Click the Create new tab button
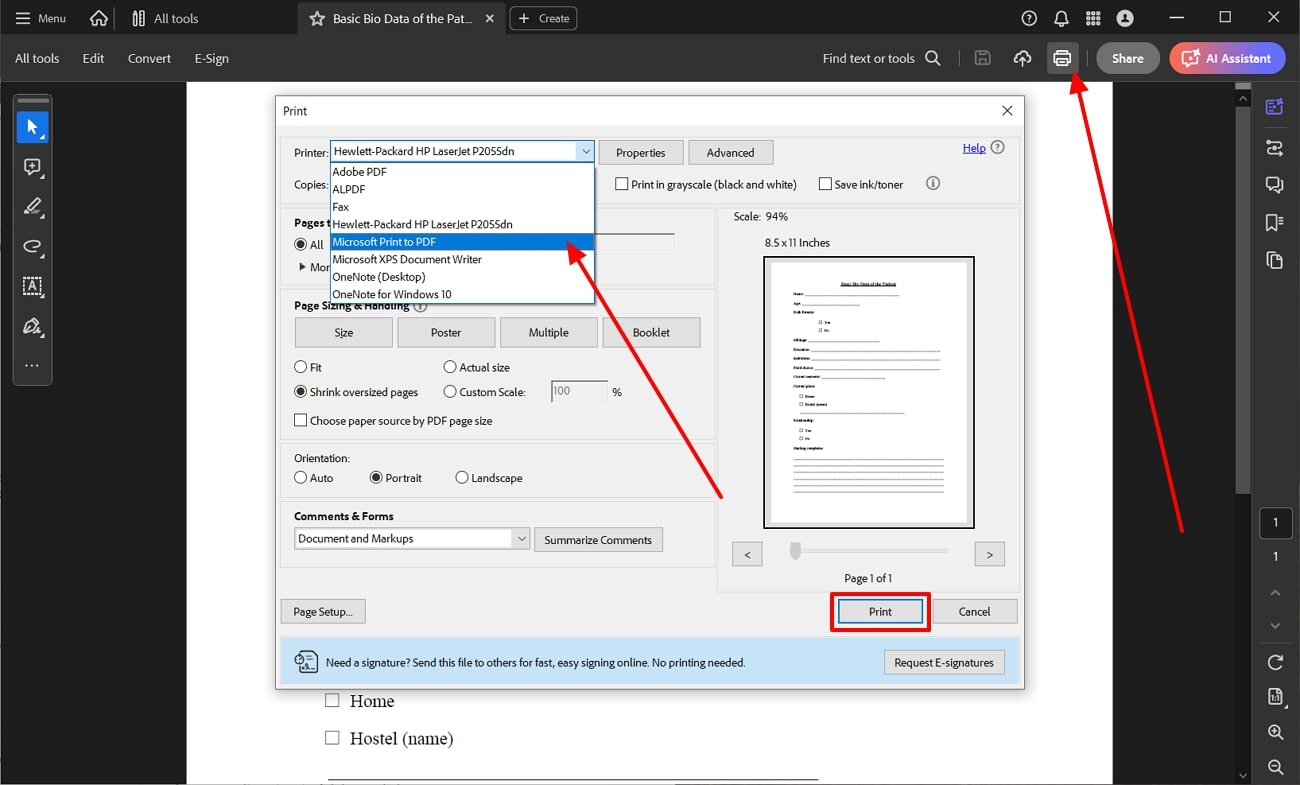 pyautogui.click(x=543, y=18)
